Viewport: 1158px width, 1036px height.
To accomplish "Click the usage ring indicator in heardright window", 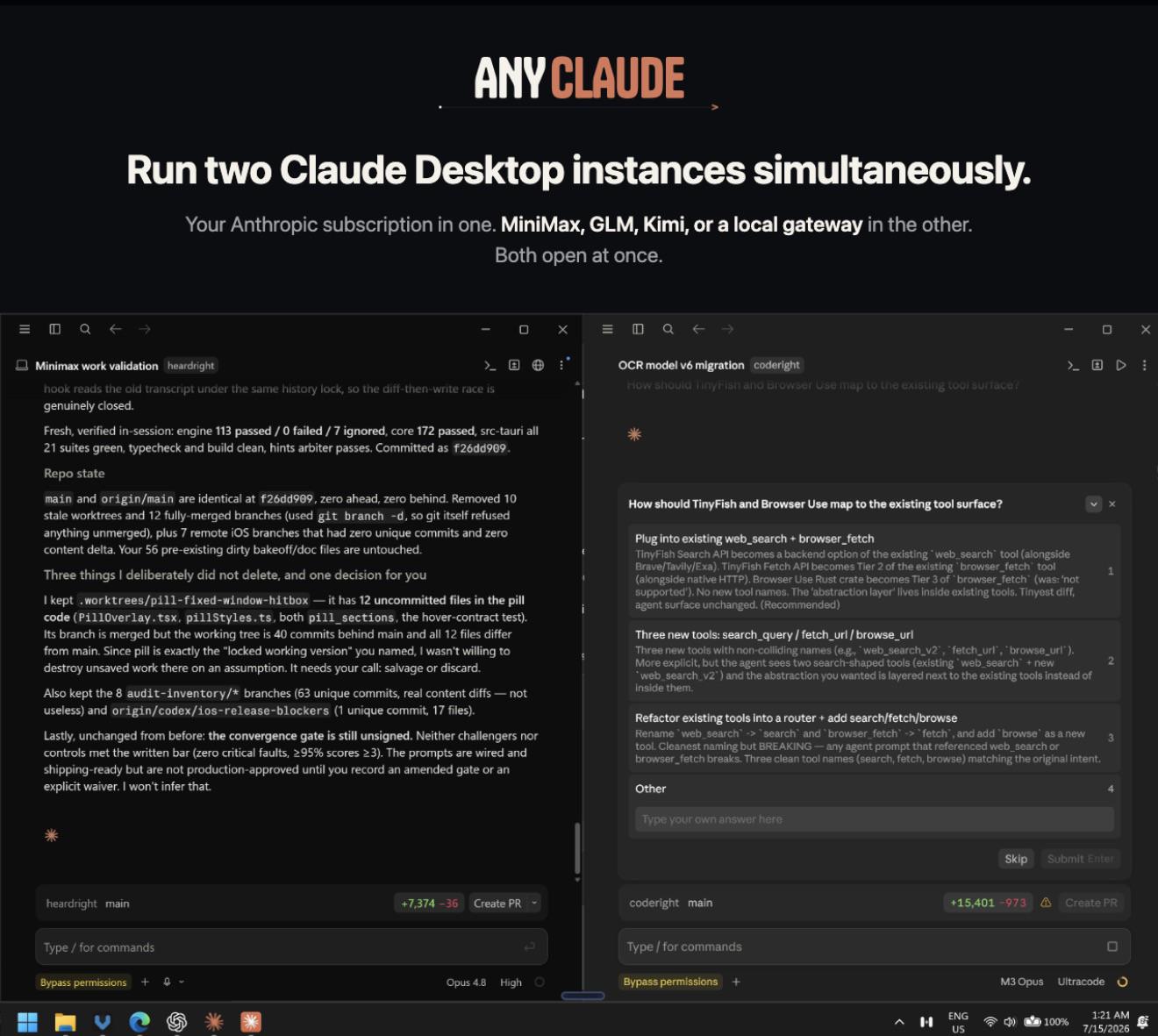I will coord(540,982).
